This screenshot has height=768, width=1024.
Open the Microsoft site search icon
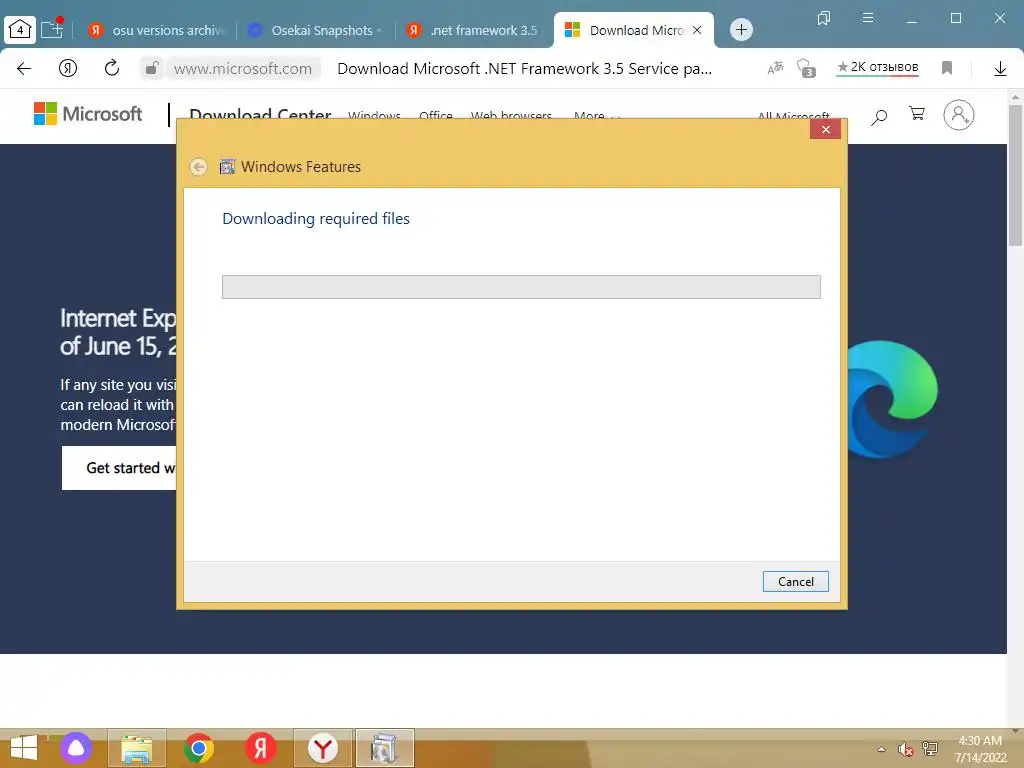879,117
